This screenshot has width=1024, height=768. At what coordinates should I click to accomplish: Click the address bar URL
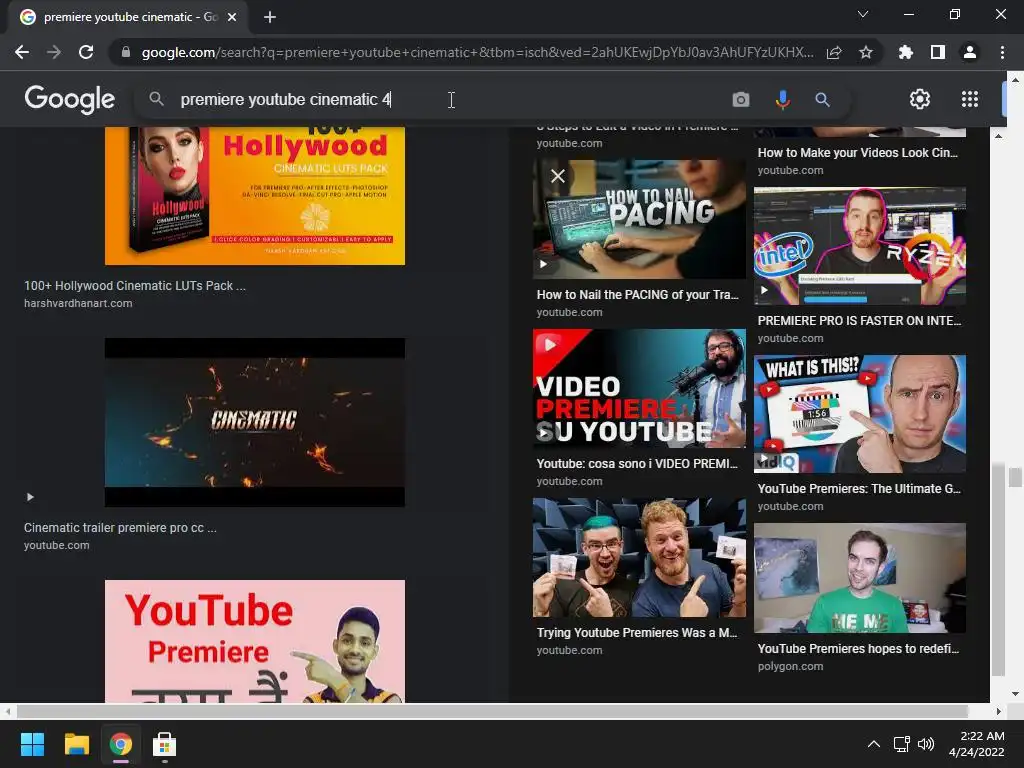tap(477, 52)
